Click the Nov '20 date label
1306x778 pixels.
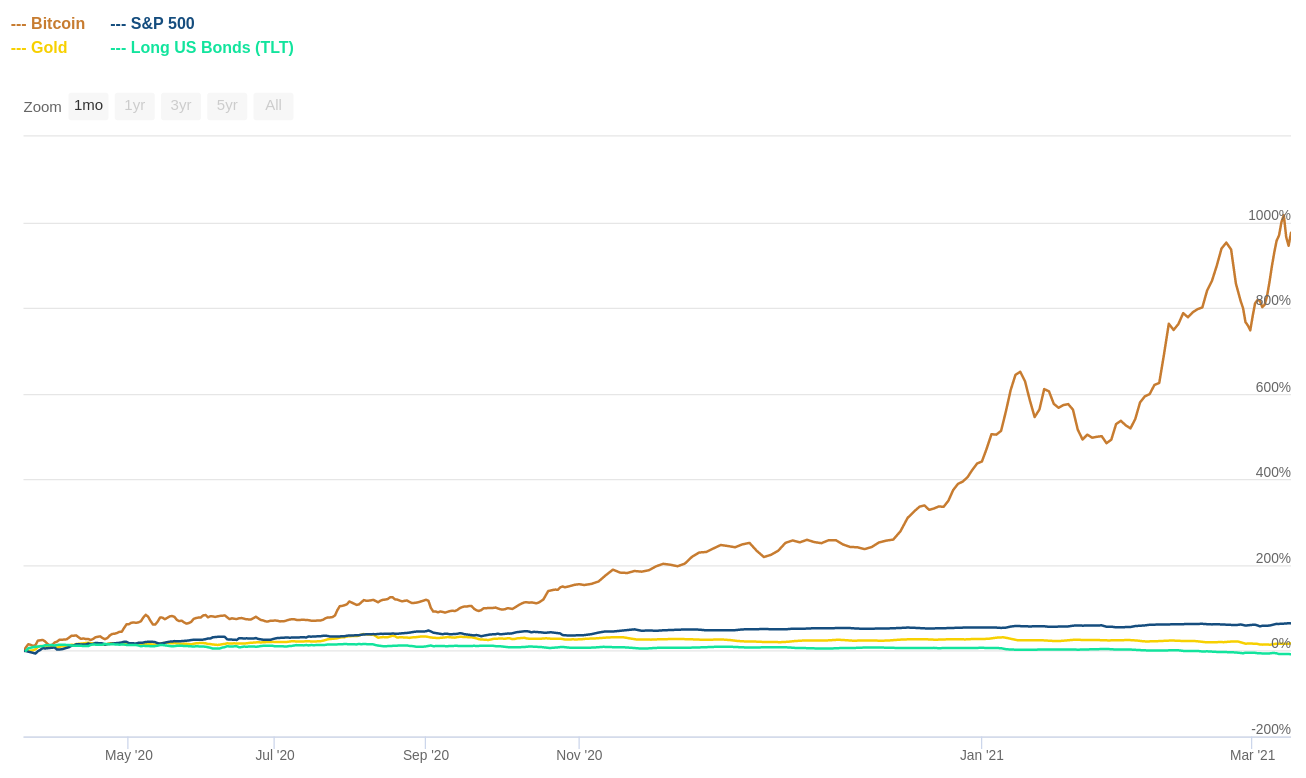tap(579, 755)
